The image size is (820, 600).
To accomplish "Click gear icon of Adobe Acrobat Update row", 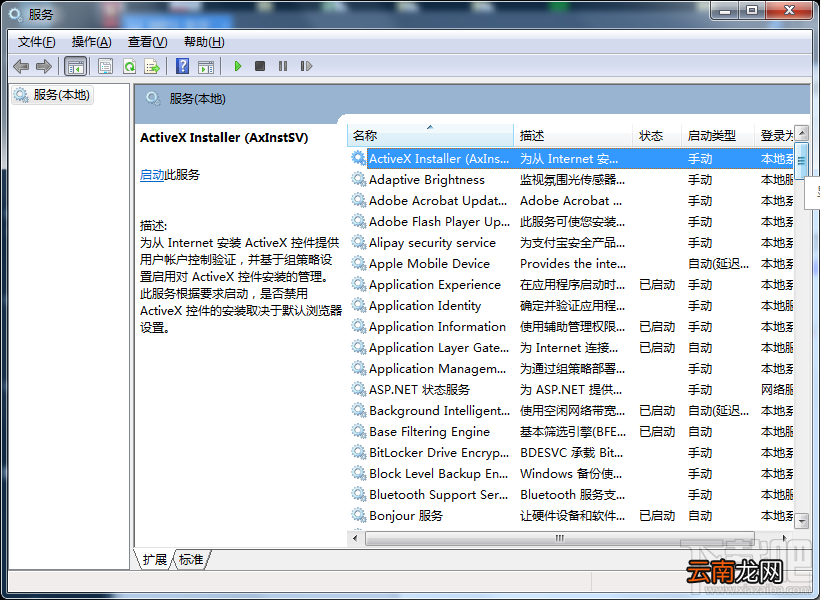I will coord(358,200).
